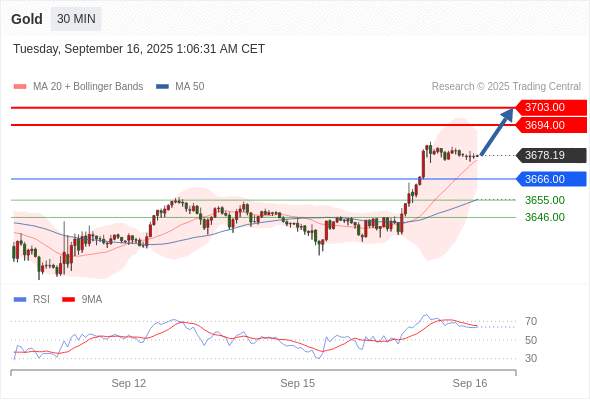Click the Sep 15 date axis label

[298, 383]
